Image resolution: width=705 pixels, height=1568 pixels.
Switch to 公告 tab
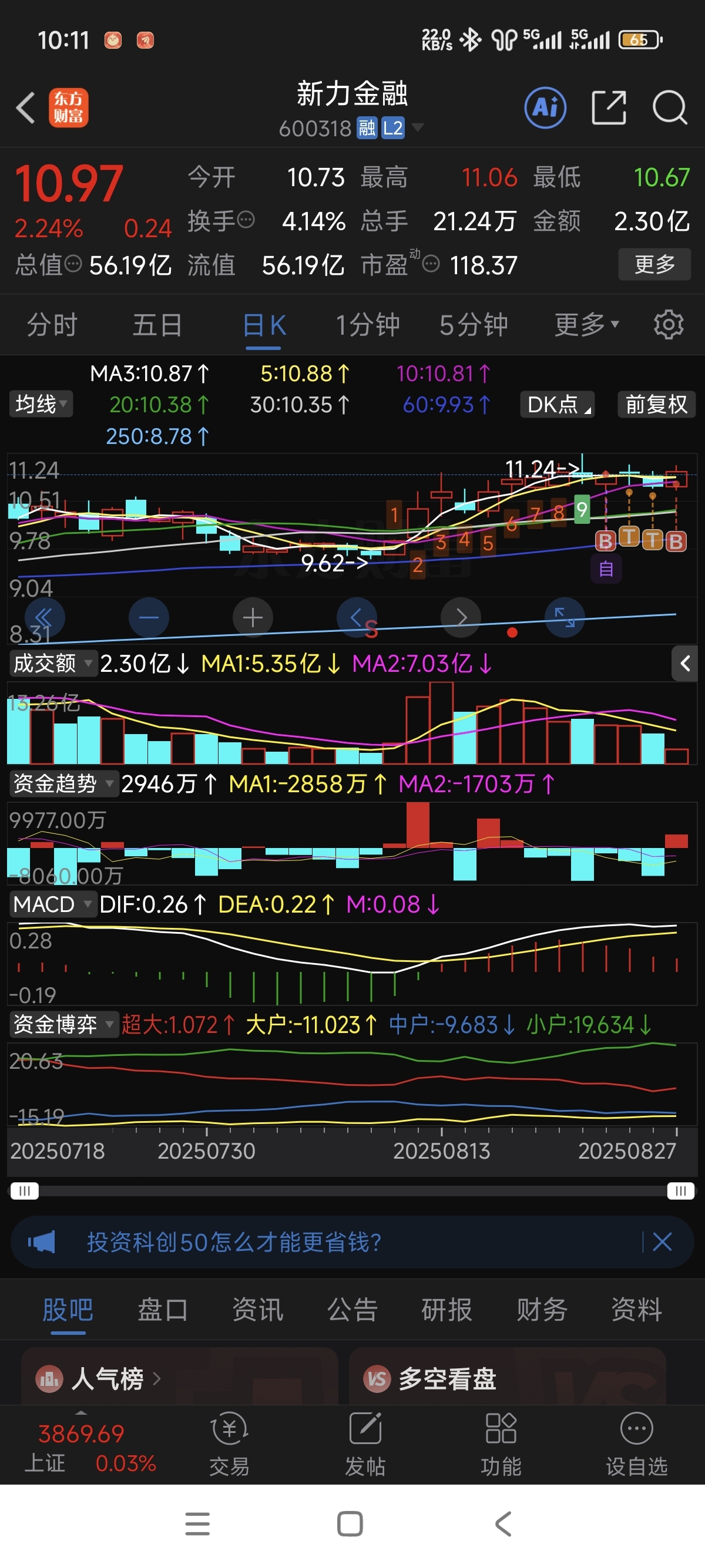click(x=352, y=1310)
